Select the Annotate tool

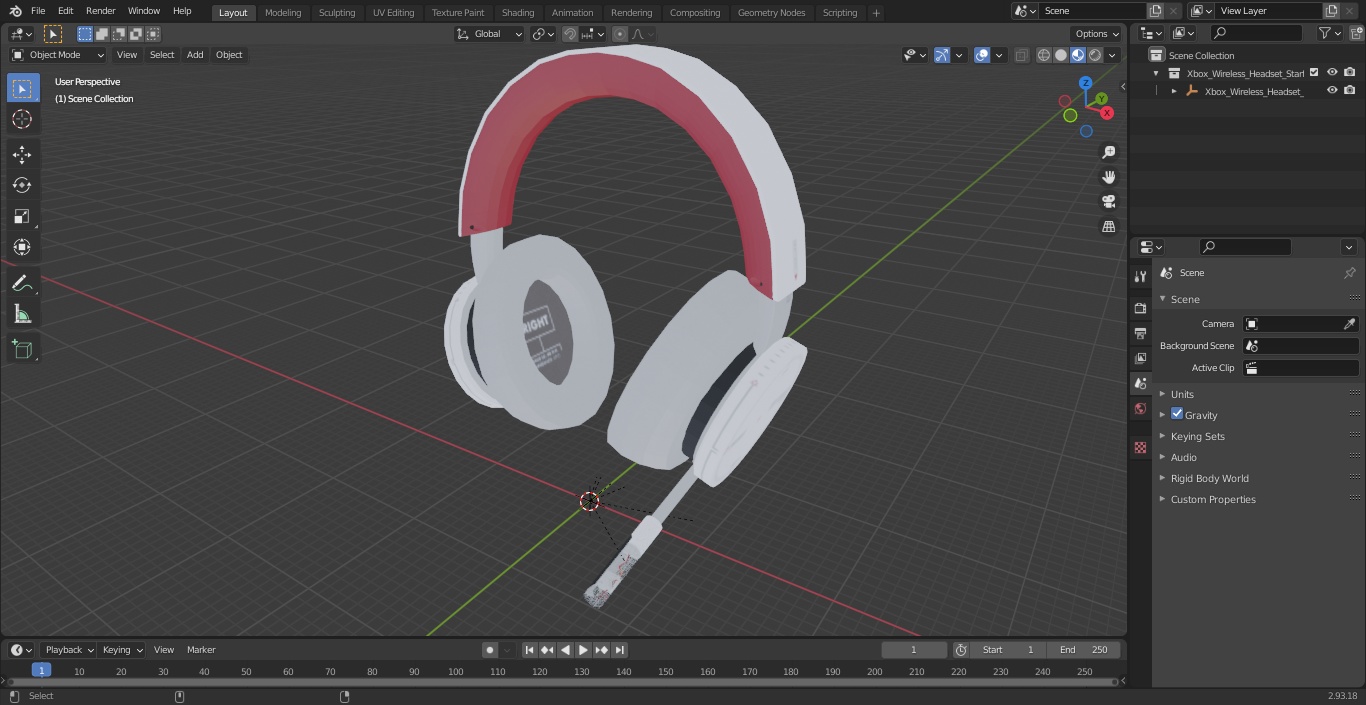[x=22, y=284]
